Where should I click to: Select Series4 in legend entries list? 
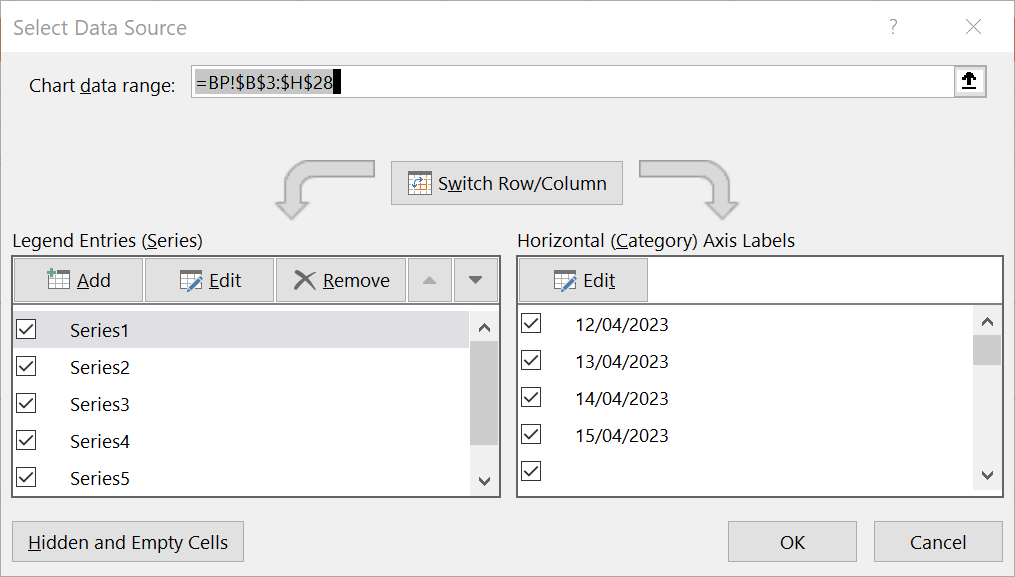(241, 441)
